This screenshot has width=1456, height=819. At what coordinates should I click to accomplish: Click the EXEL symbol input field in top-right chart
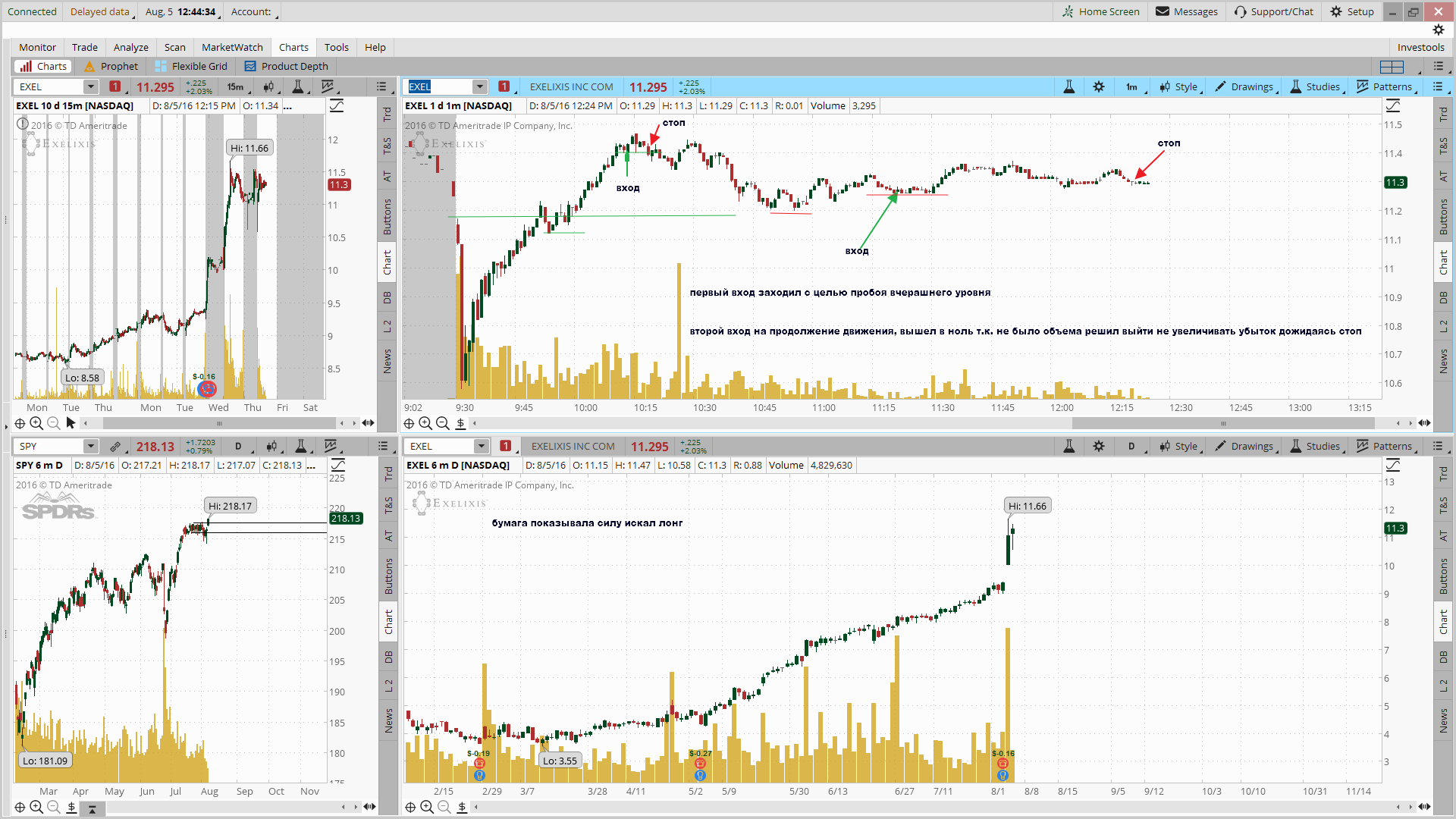440,87
